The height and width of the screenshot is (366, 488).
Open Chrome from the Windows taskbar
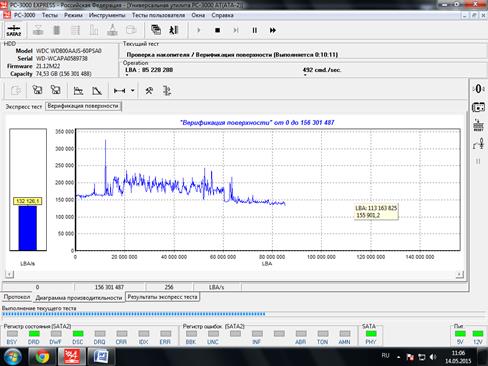click(42, 357)
